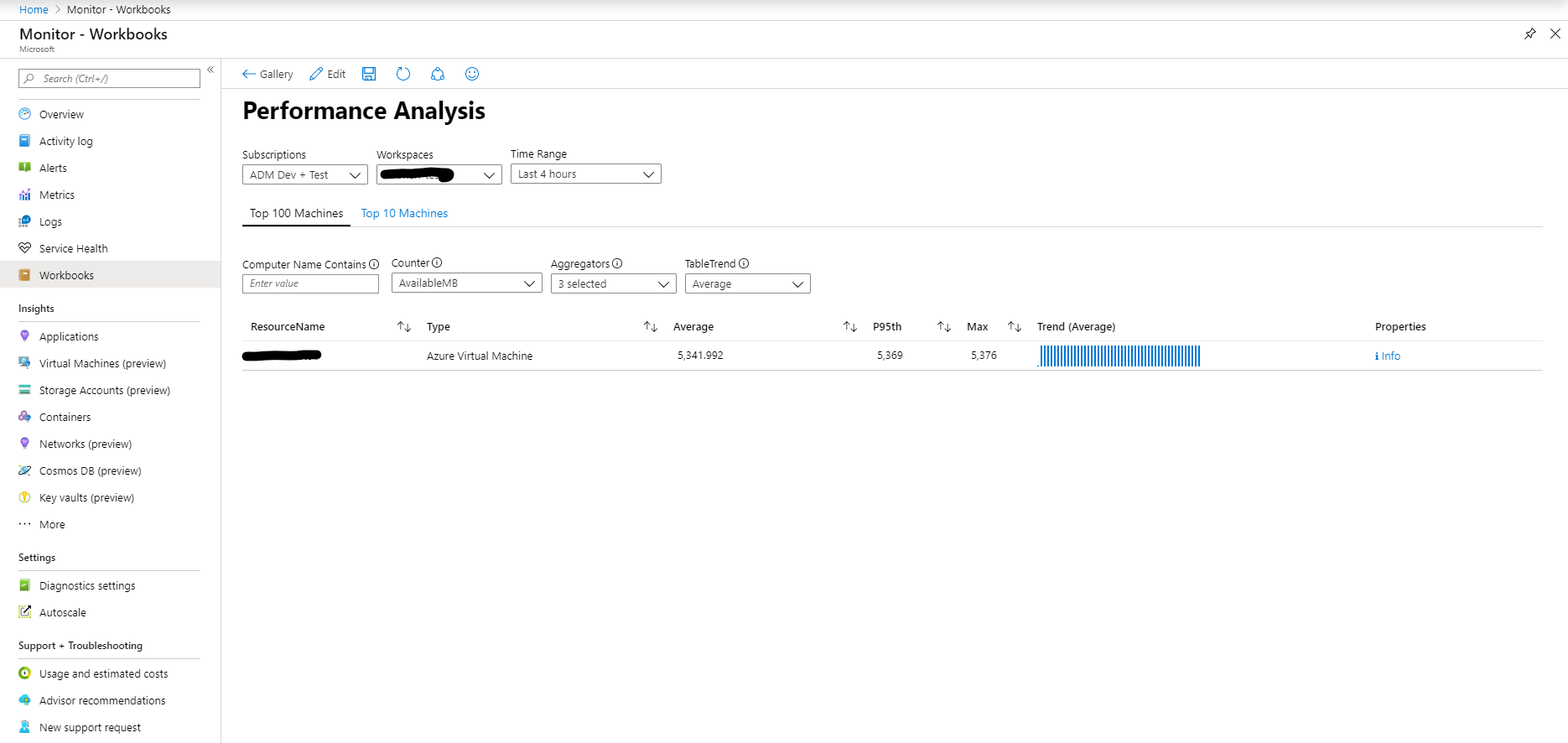Click the Edit pencil icon
Image resolution: width=1568 pixels, height=743 pixels.
click(316, 74)
